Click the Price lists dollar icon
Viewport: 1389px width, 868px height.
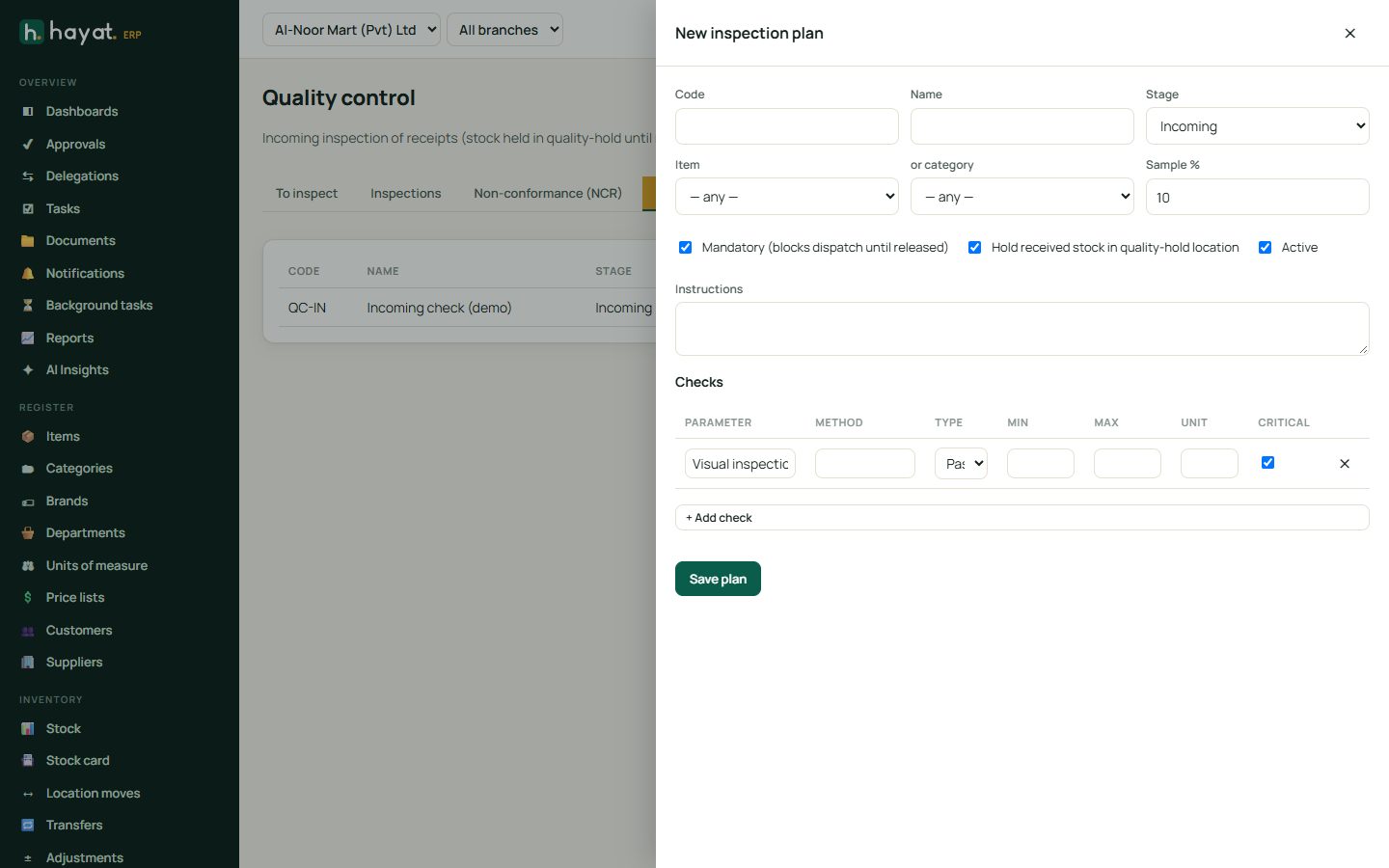[x=28, y=598]
